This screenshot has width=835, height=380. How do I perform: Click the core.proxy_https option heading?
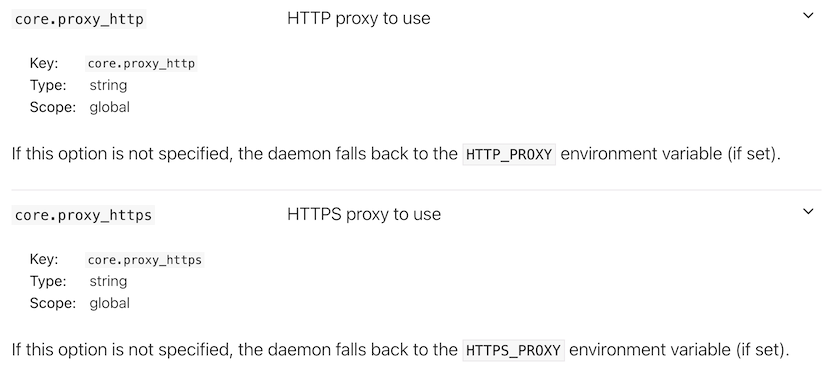pyautogui.click(x=83, y=215)
